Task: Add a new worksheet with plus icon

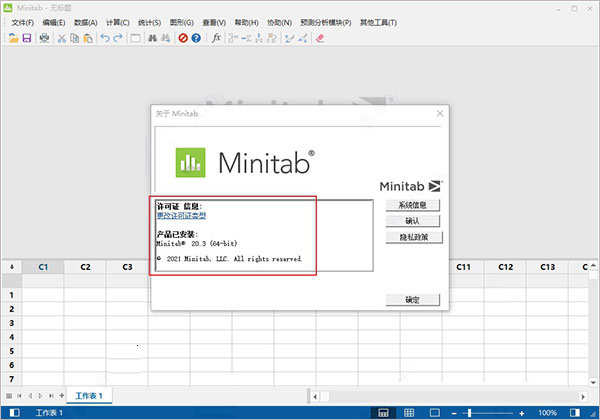Action: pos(62,396)
